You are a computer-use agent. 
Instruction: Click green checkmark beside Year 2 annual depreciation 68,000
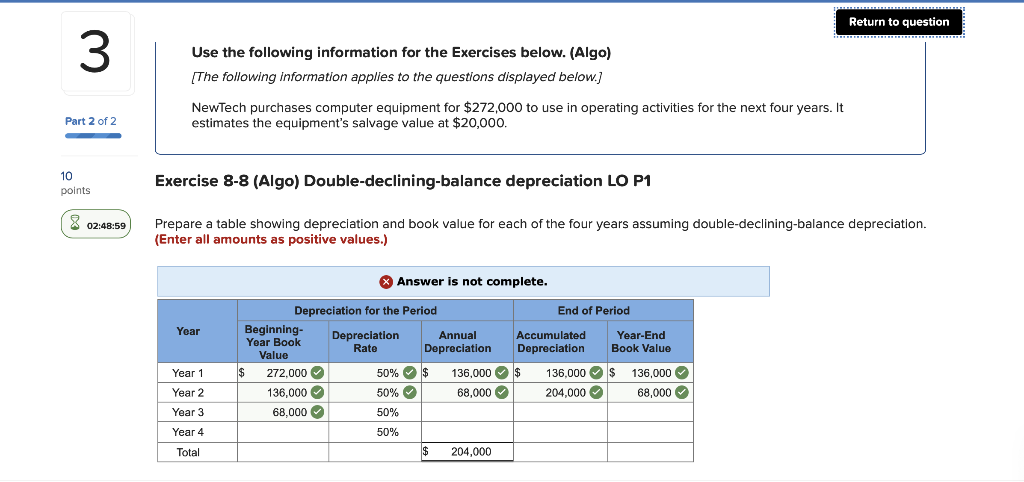coord(501,393)
